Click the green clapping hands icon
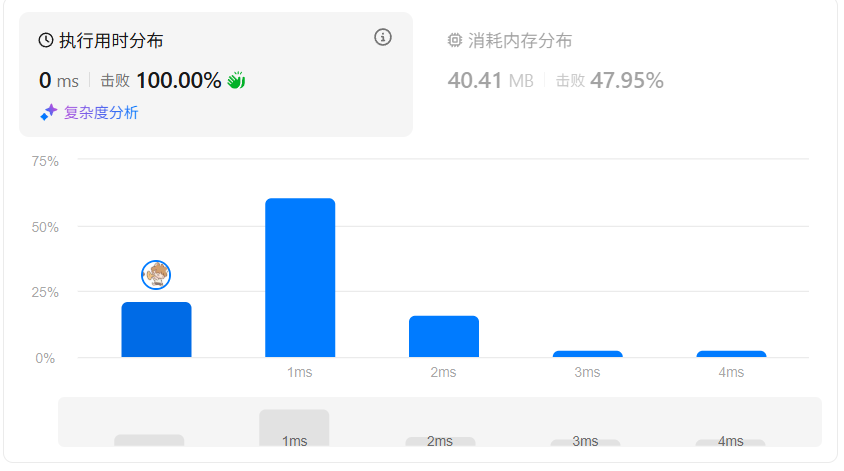844x471 pixels. [236, 80]
